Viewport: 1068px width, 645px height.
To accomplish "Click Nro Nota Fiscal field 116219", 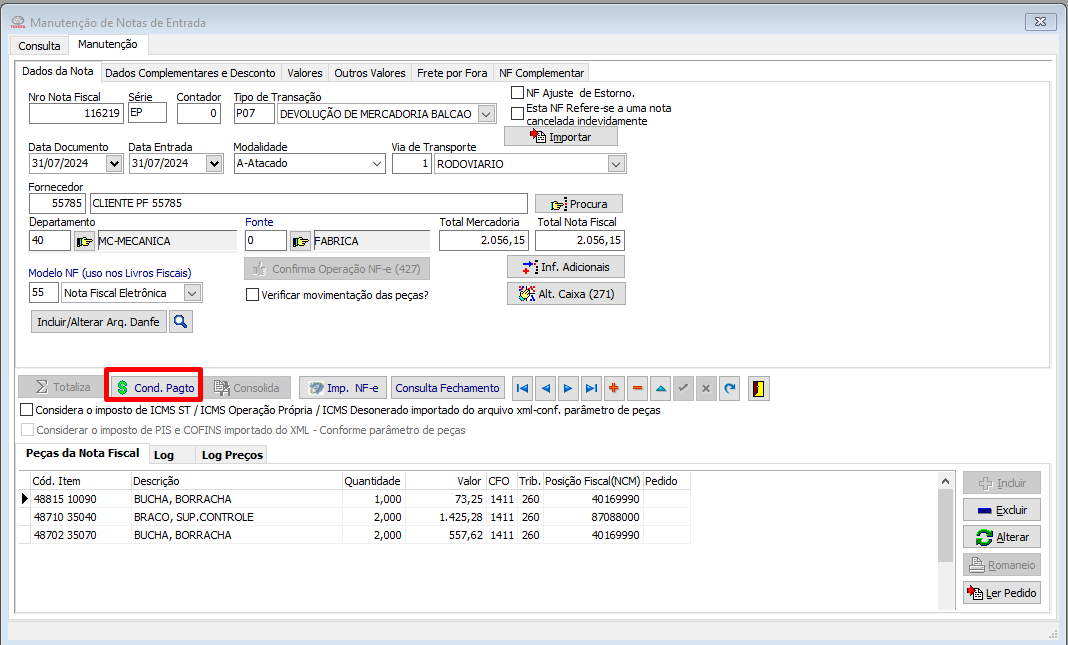I will coord(76,113).
